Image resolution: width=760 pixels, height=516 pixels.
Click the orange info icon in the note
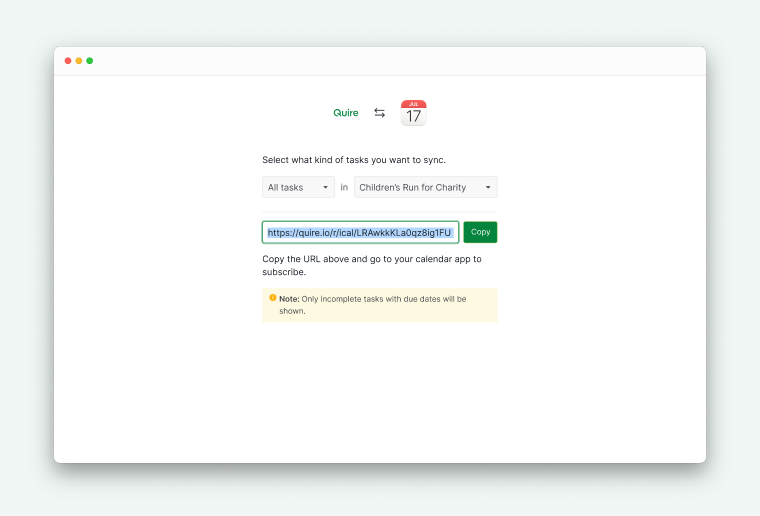273,298
